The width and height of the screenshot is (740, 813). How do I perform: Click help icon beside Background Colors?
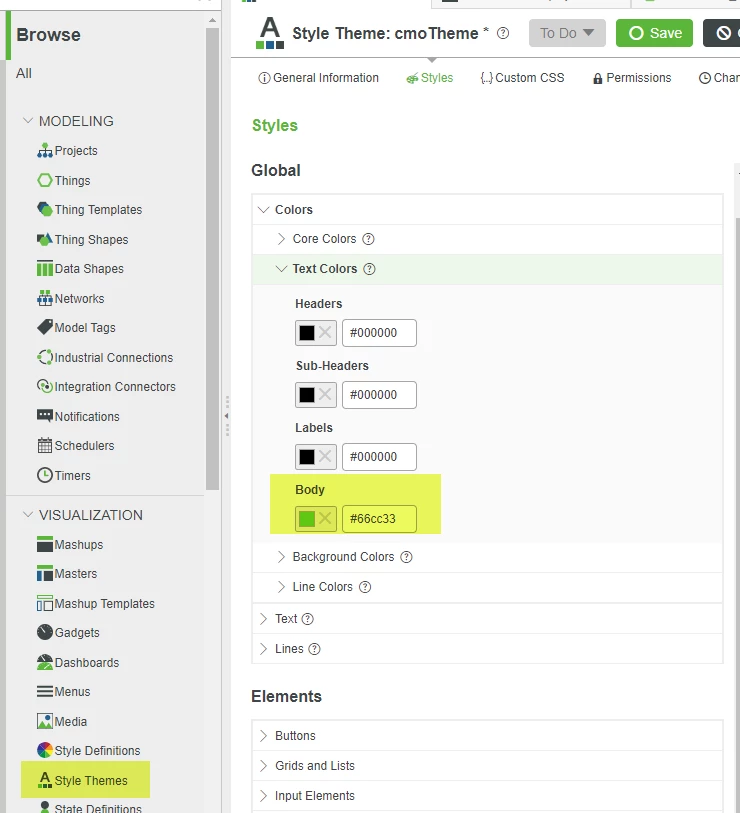pos(407,557)
